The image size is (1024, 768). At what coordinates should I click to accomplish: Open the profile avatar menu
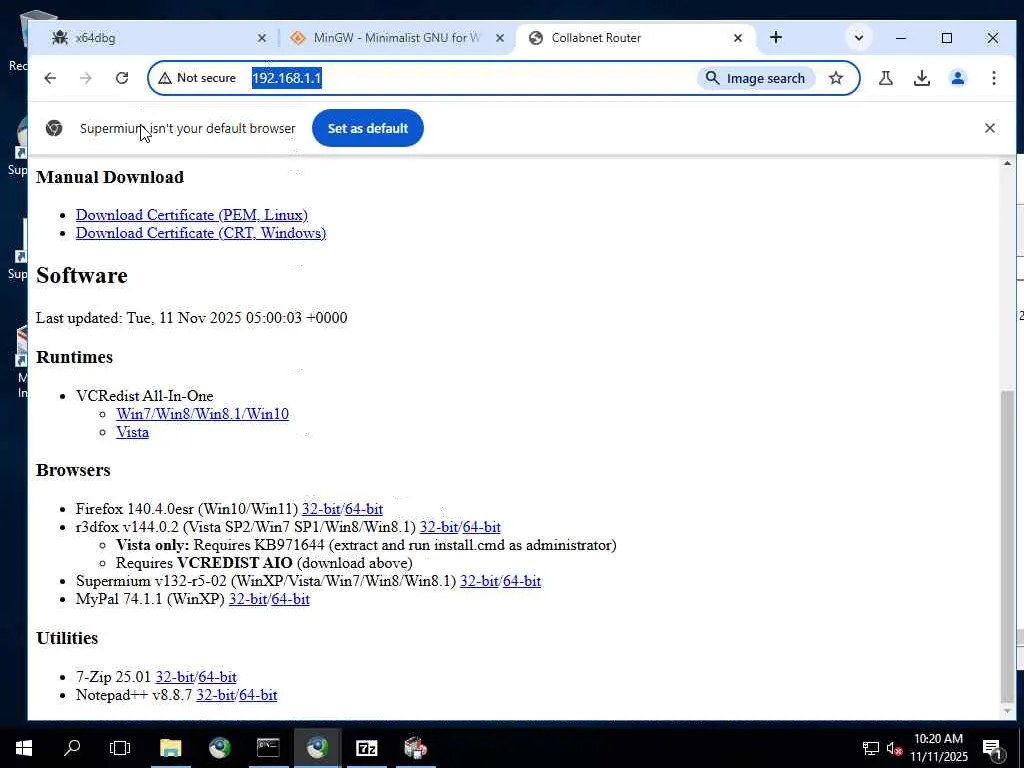click(957, 78)
